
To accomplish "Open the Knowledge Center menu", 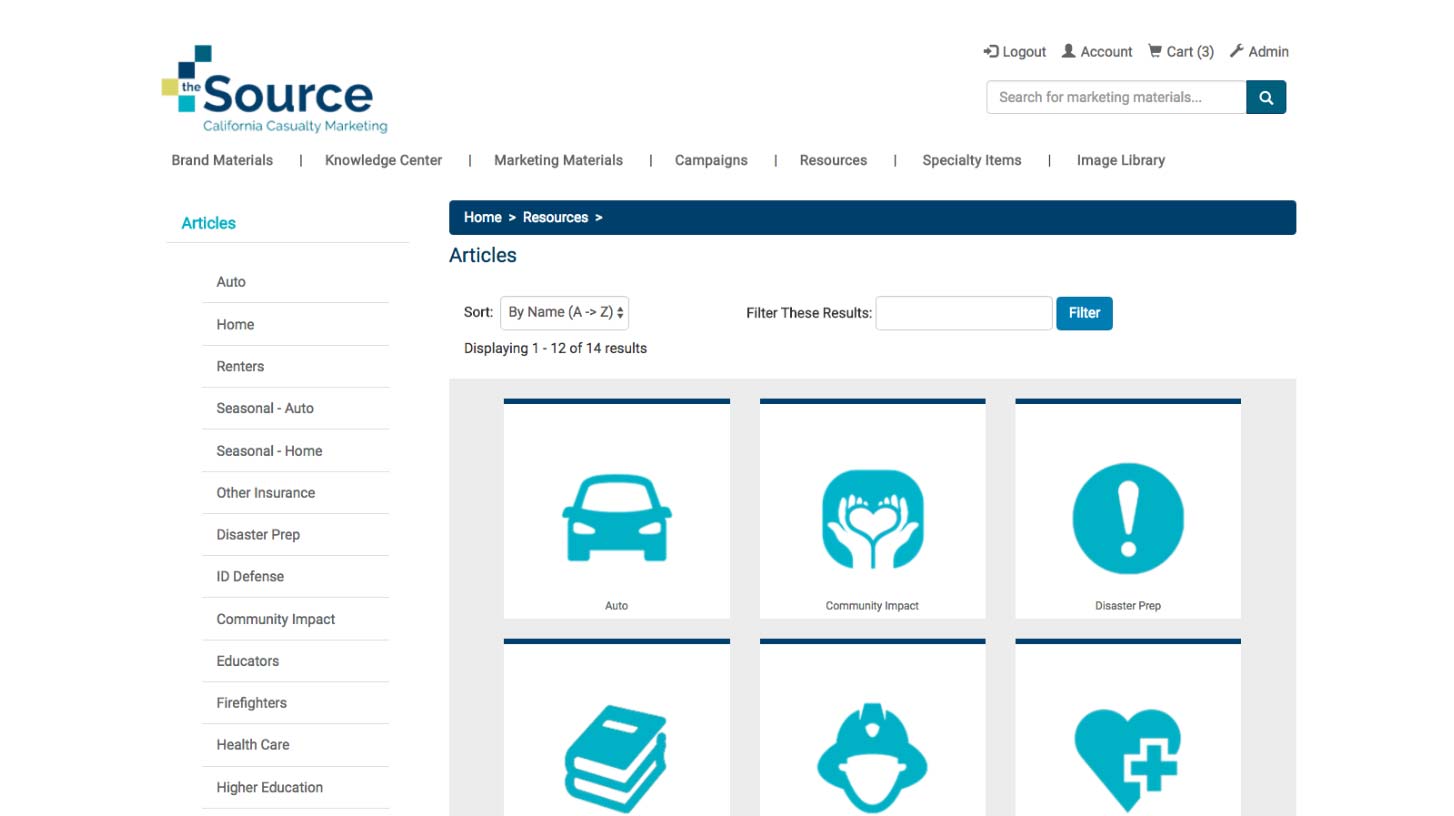I will pos(383,160).
